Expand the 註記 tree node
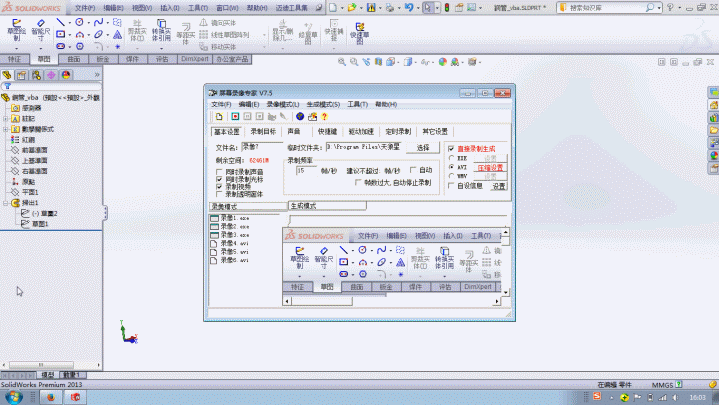The image size is (720, 405). click(x=6, y=118)
